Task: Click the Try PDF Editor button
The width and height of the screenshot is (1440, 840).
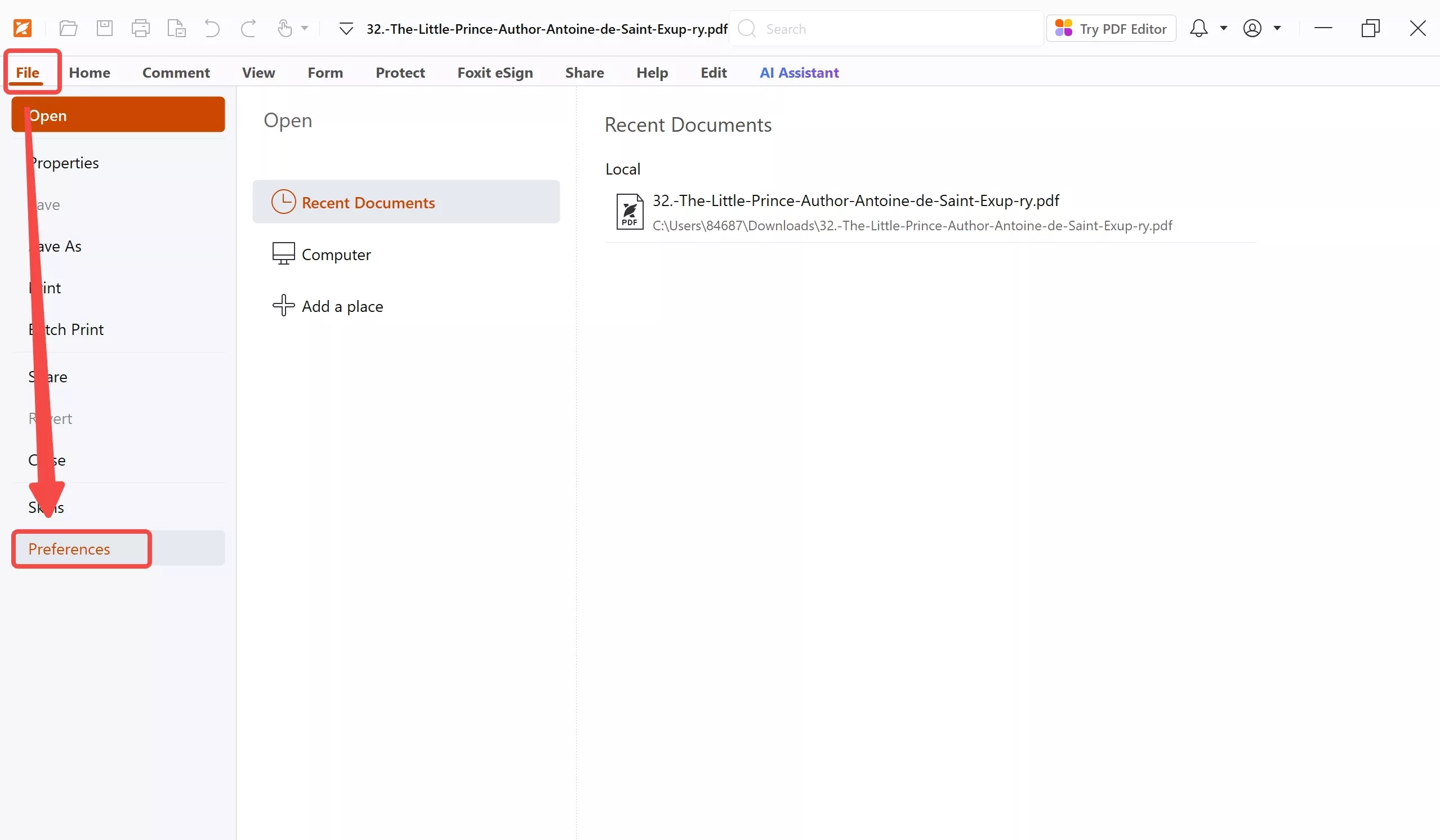Action: point(1111,29)
